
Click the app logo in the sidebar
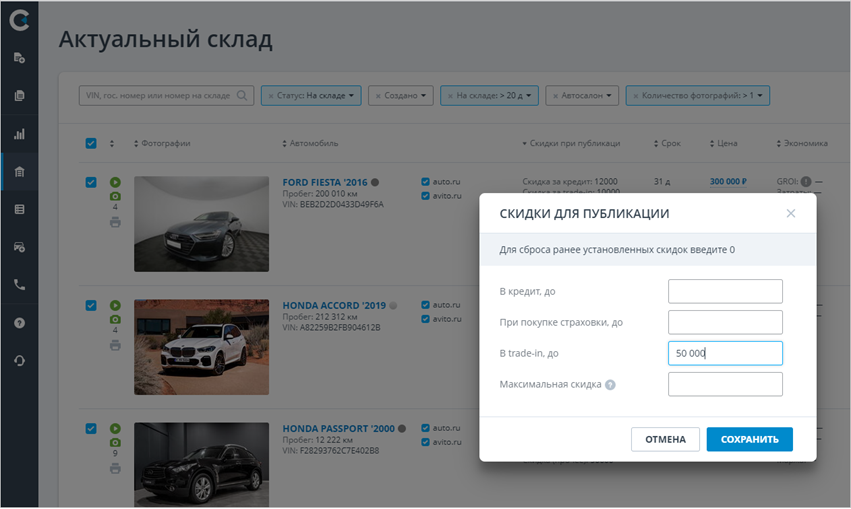(x=19, y=21)
